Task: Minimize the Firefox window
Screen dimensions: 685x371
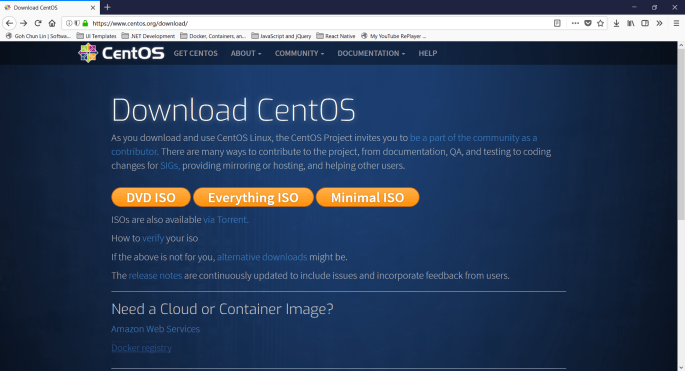Action: [634, 7]
